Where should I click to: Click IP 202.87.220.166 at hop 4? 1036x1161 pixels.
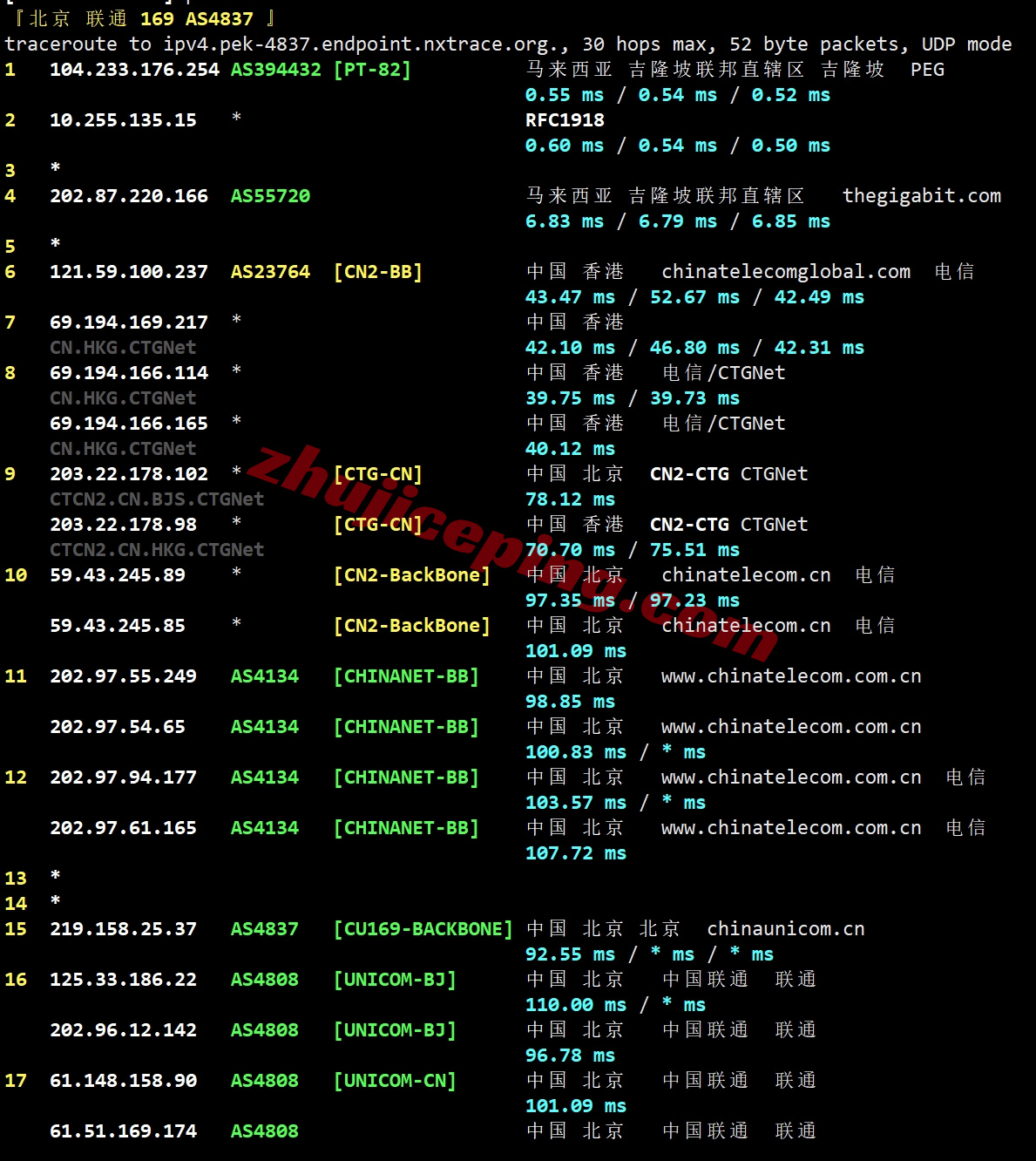coord(129,196)
